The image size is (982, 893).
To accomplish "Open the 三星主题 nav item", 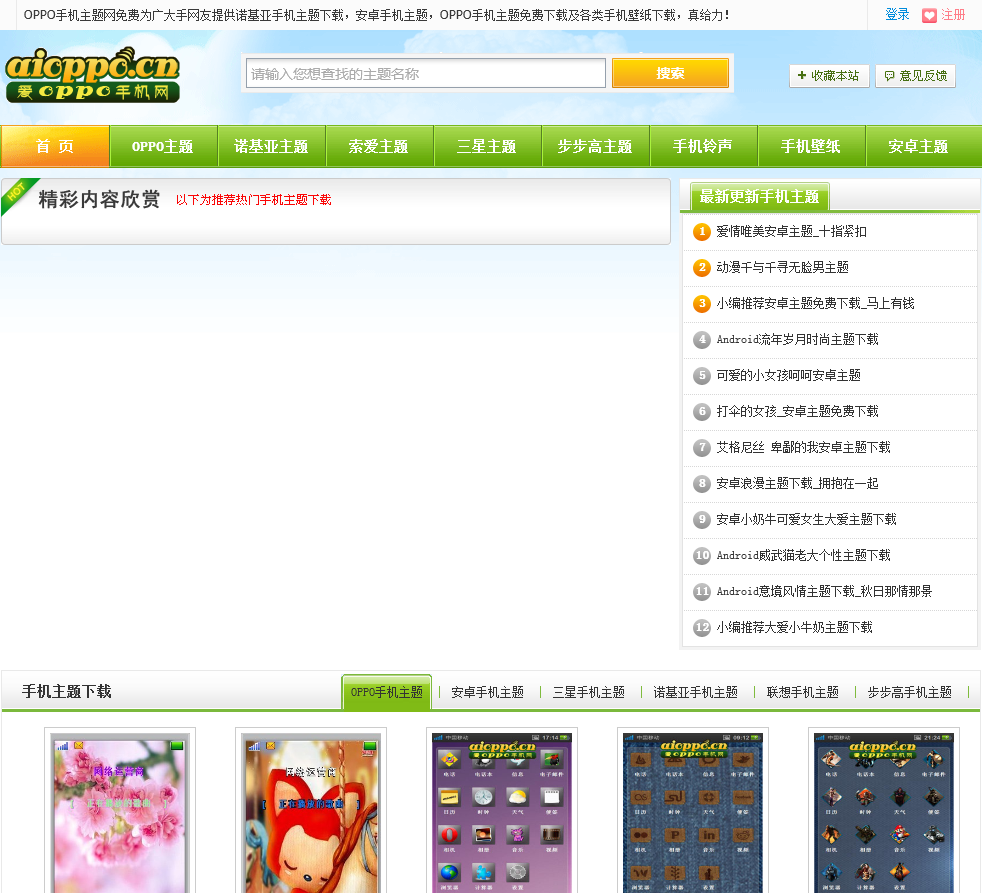I will (487, 146).
